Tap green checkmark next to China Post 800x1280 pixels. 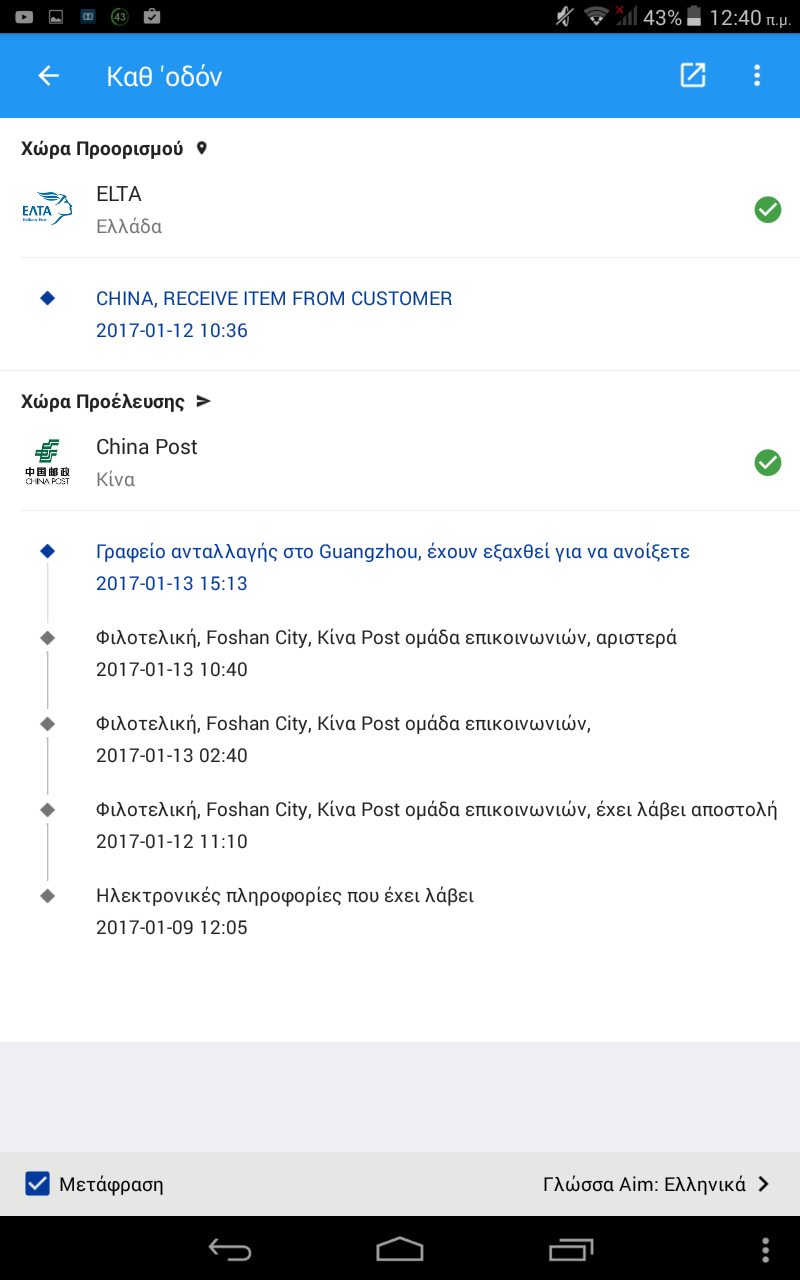pos(767,463)
